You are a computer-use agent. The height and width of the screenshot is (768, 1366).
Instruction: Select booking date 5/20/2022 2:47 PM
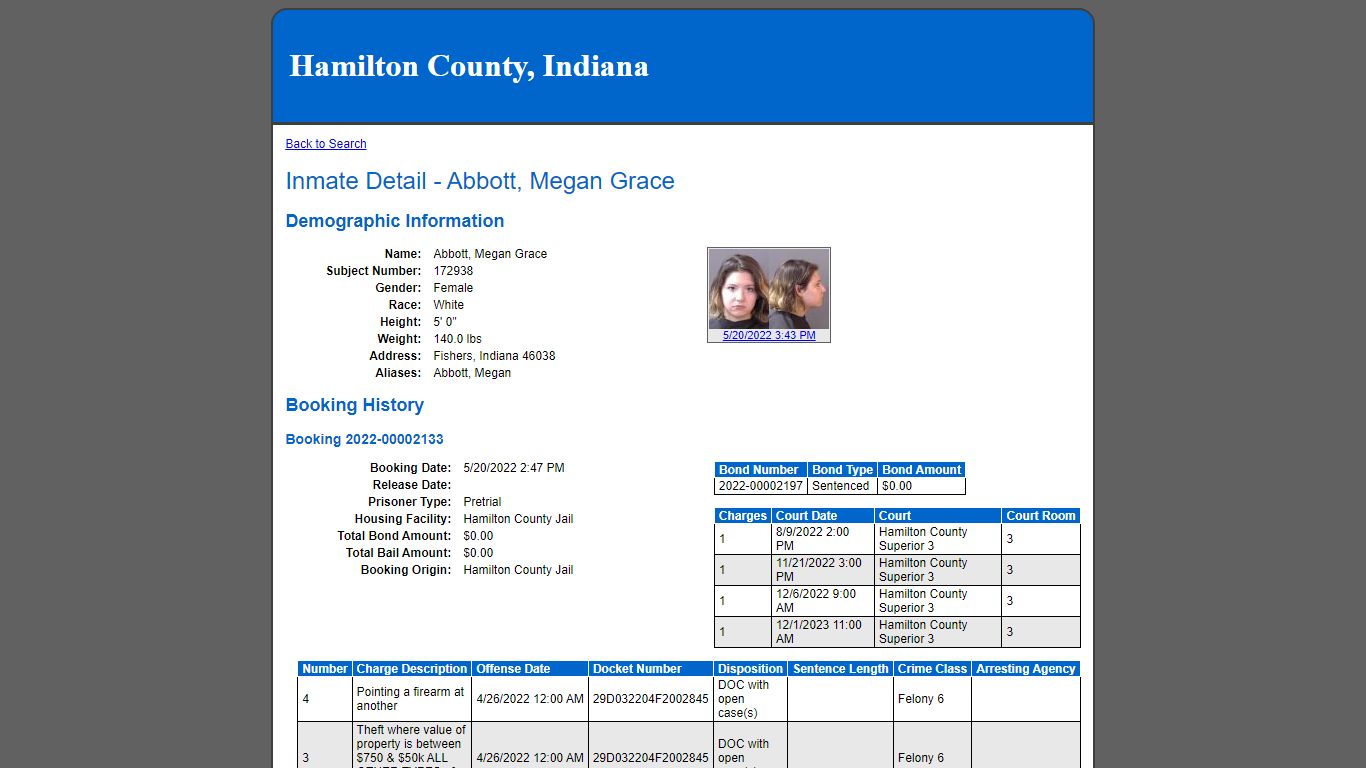(x=514, y=468)
